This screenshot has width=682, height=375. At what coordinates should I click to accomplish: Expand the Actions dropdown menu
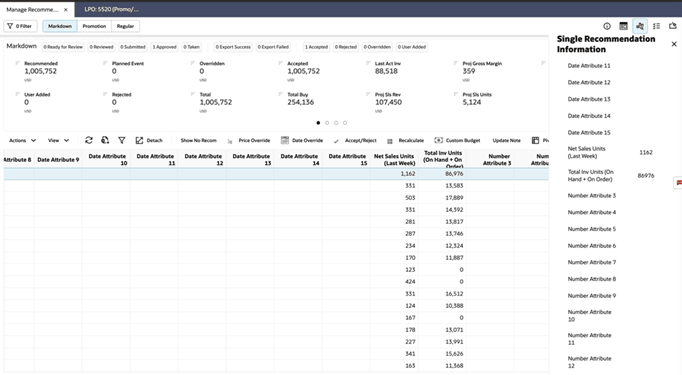[x=22, y=140]
